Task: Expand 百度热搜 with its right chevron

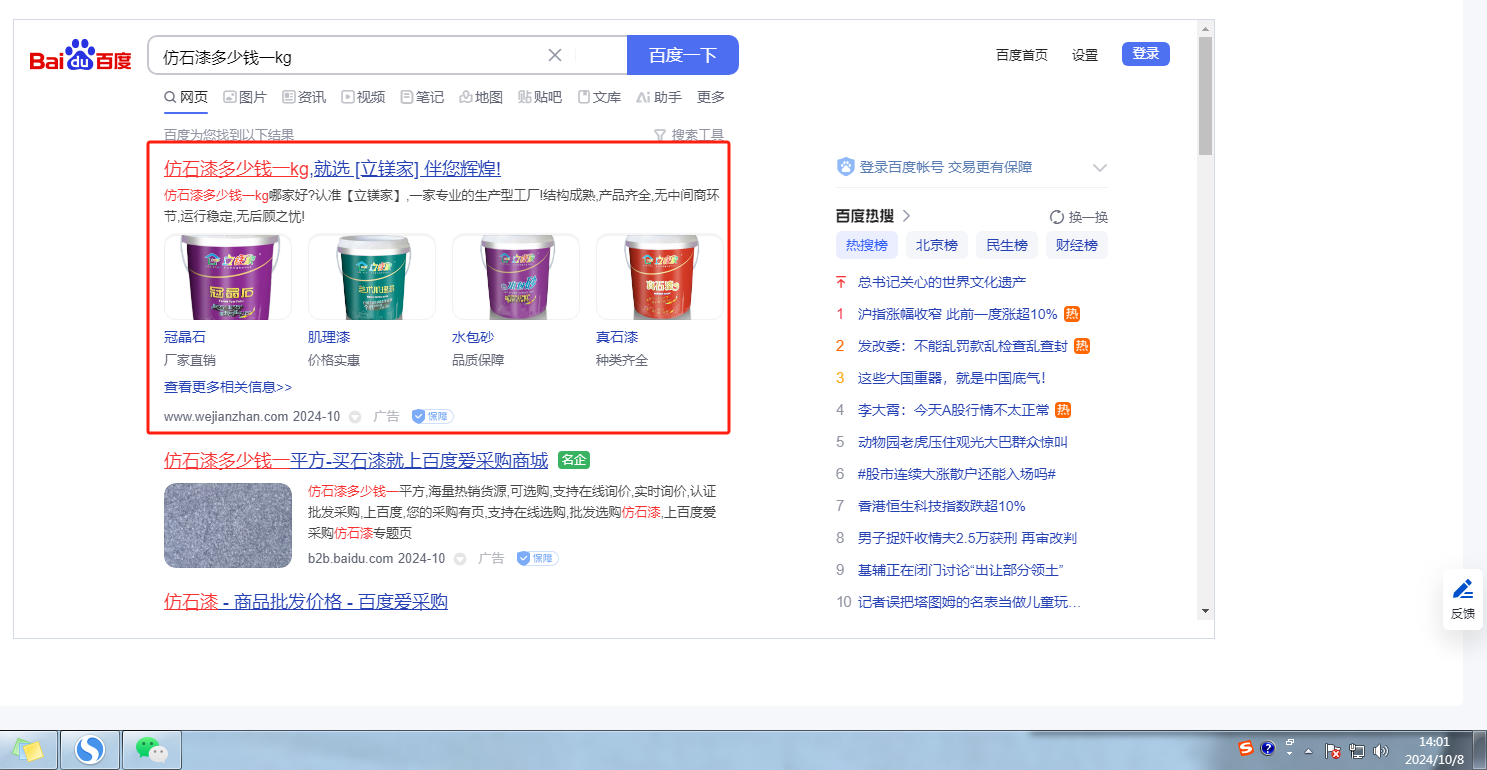Action: [906, 216]
